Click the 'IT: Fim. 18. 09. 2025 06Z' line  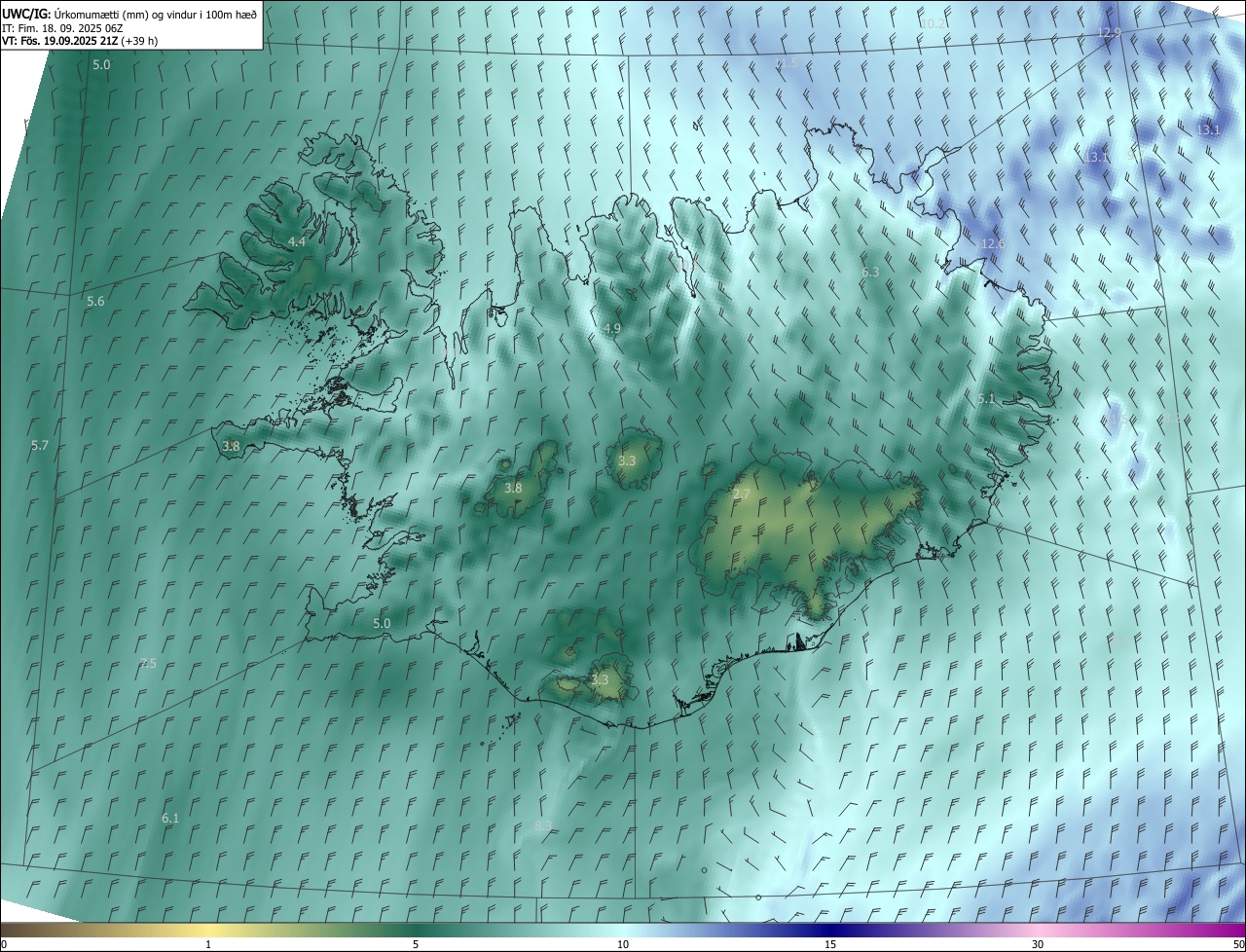pyautogui.click(x=61, y=28)
